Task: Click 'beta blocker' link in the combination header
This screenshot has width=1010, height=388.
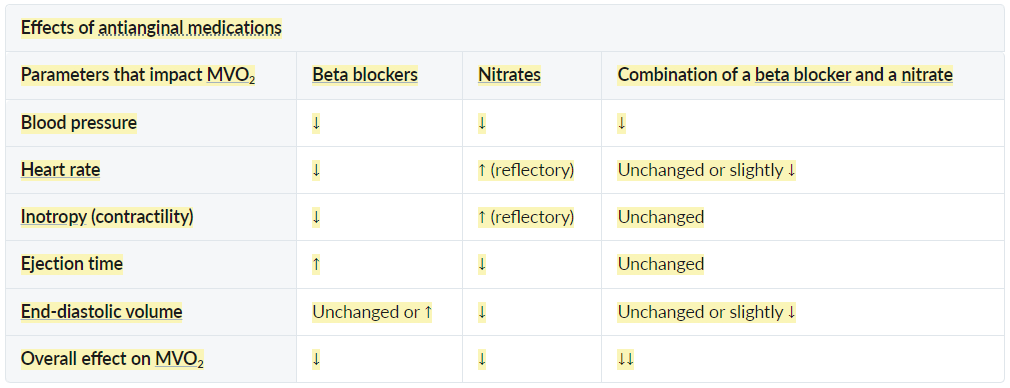Action: click(x=803, y=75)
